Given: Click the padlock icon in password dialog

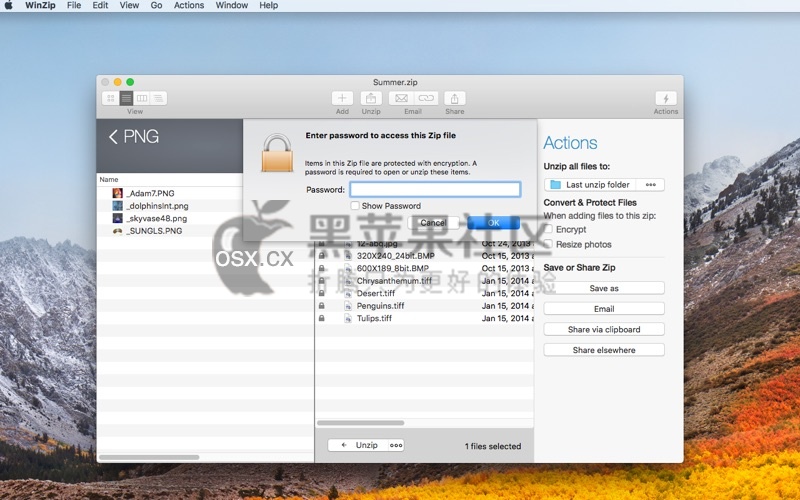Looking at the screenshot, I should (x=278, y=153).
